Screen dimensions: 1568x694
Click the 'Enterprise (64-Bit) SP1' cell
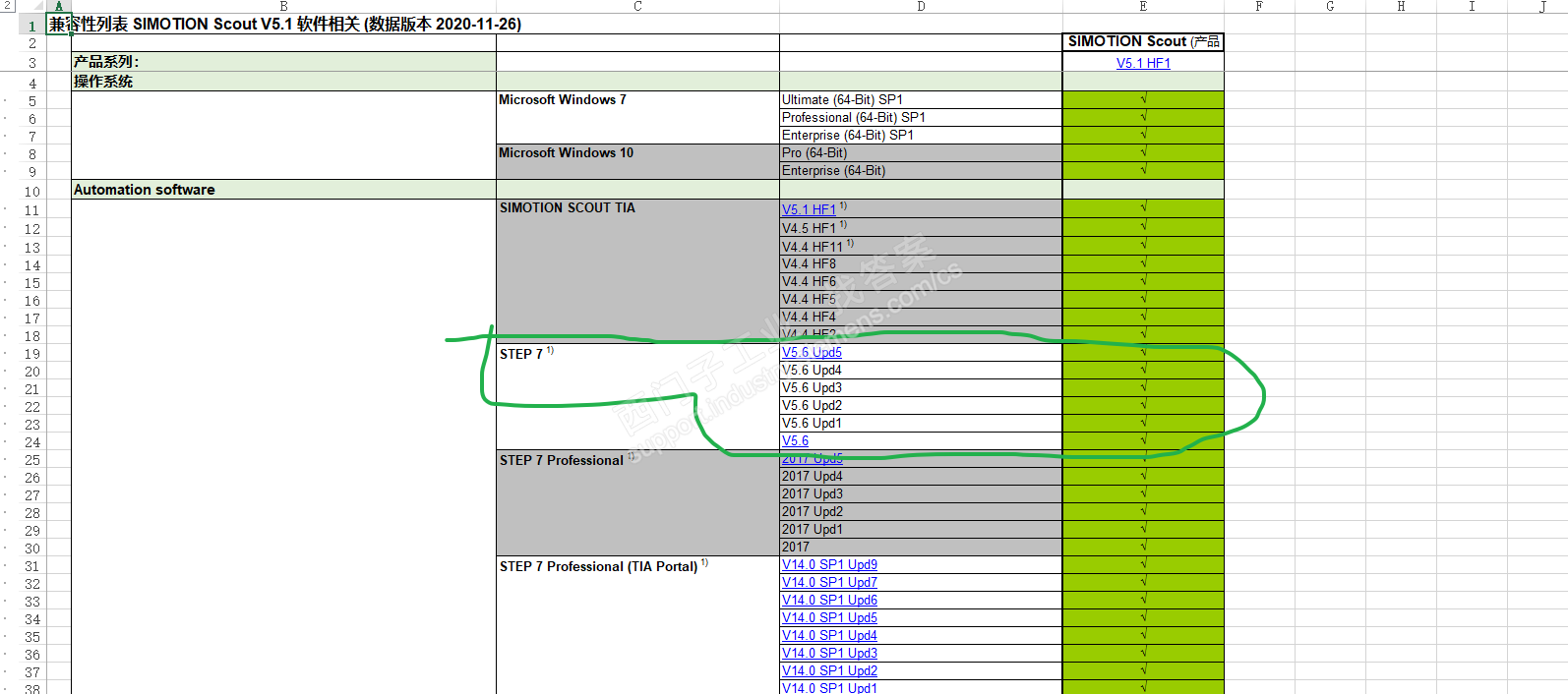click(x=921, y=135)
